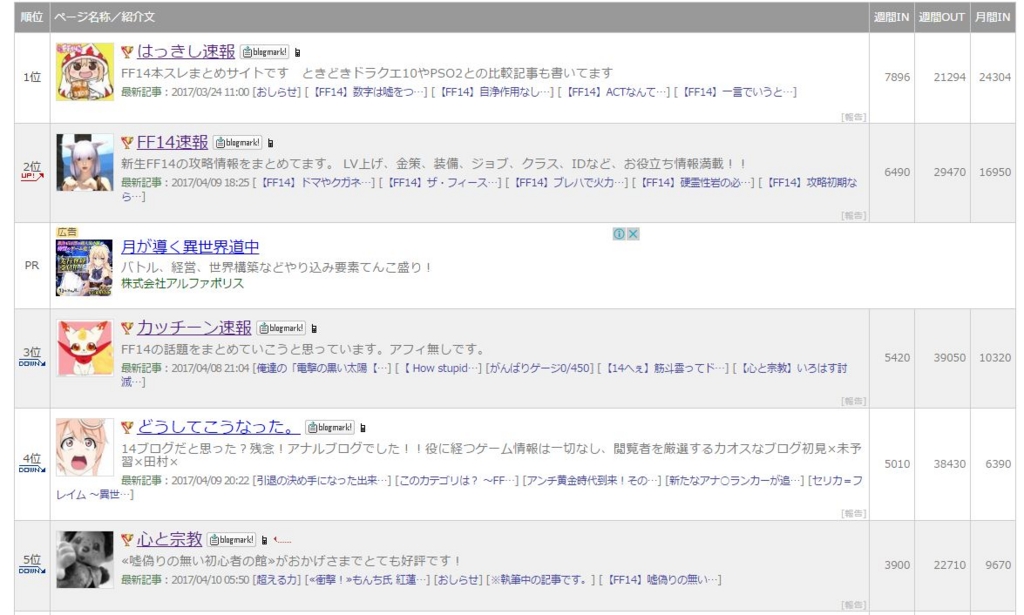Click the FF14速報 character thumbnail
Viewport: 1024px width, 615px height.
click(85, 163)
